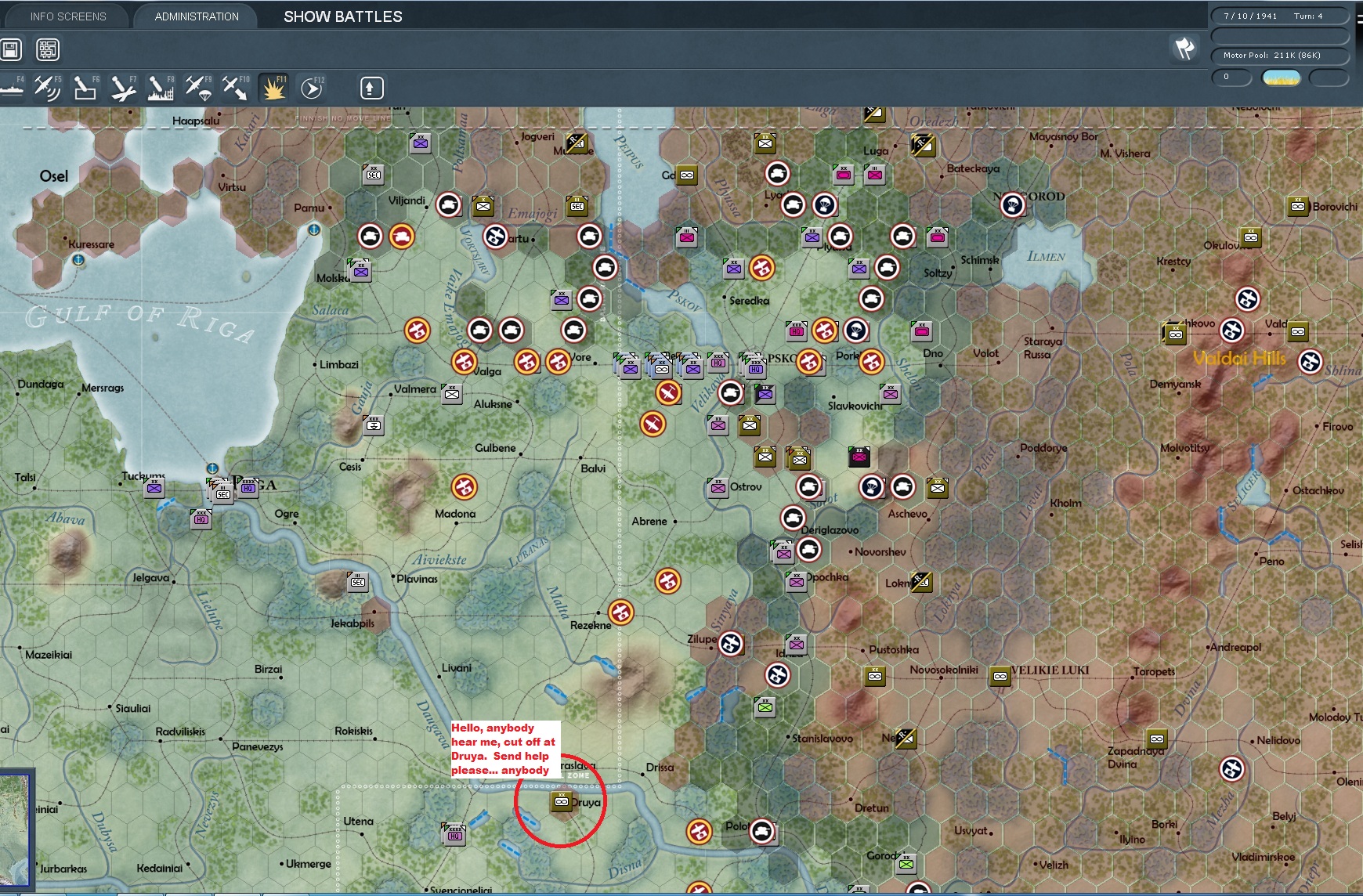Select the F9 air transport parachute mode
1363x896 pixels.
(198, 88)
